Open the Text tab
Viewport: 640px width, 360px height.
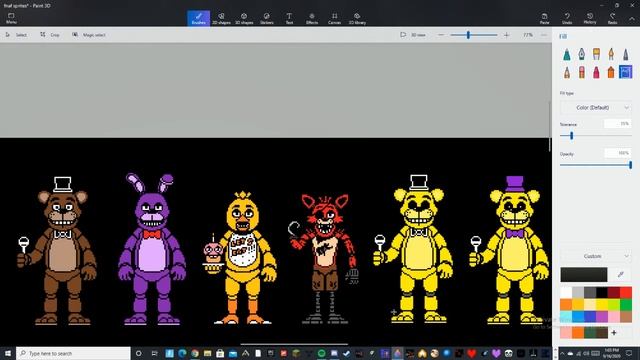(x=289, y=18)
